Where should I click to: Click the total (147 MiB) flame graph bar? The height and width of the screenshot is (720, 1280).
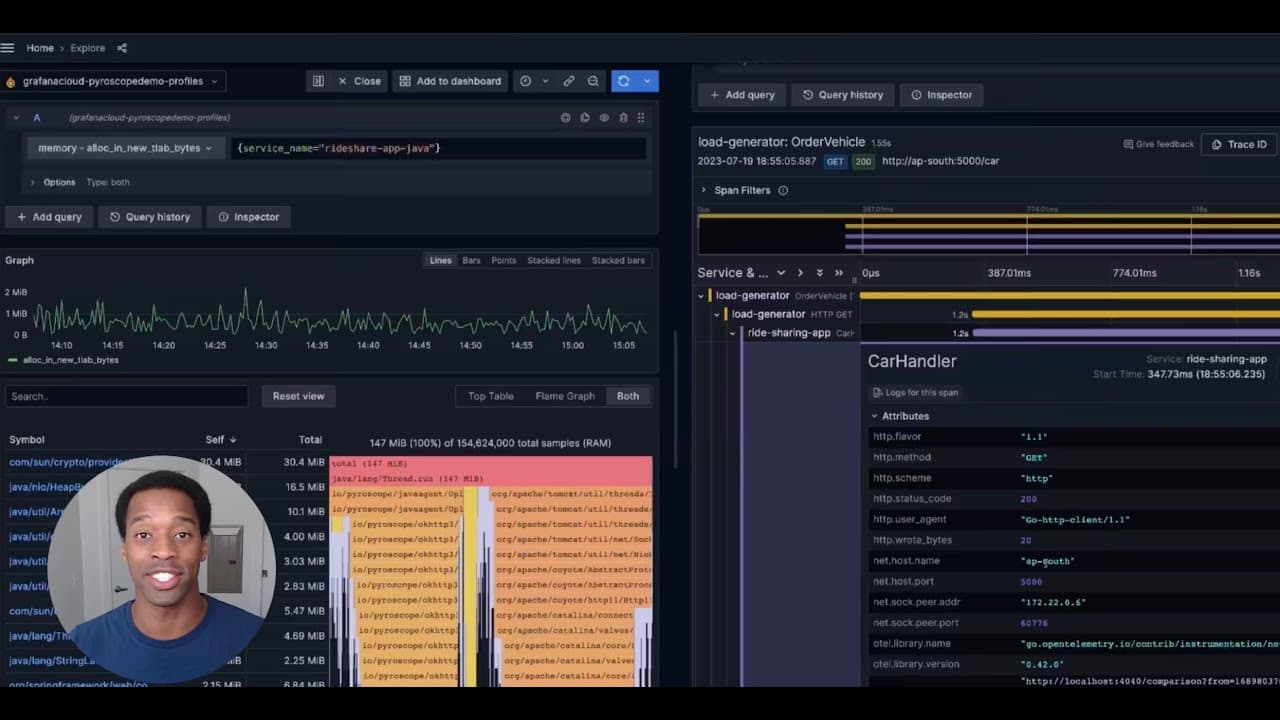tap(491, 463)
